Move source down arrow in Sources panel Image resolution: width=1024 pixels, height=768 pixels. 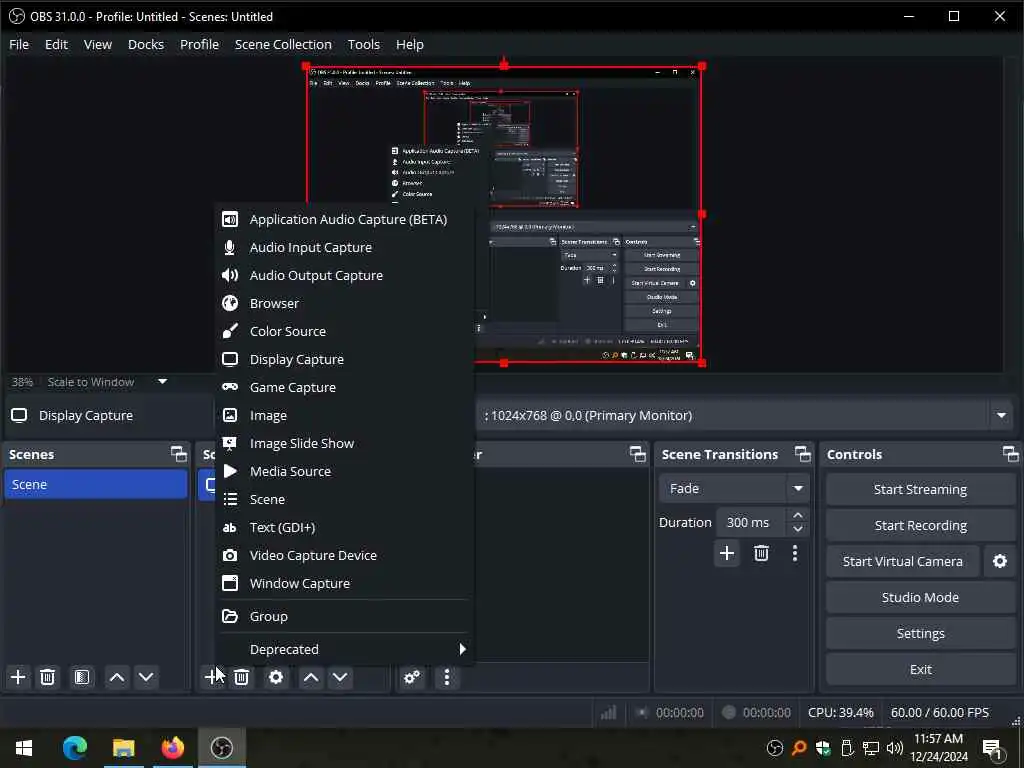tap(340, 677)
